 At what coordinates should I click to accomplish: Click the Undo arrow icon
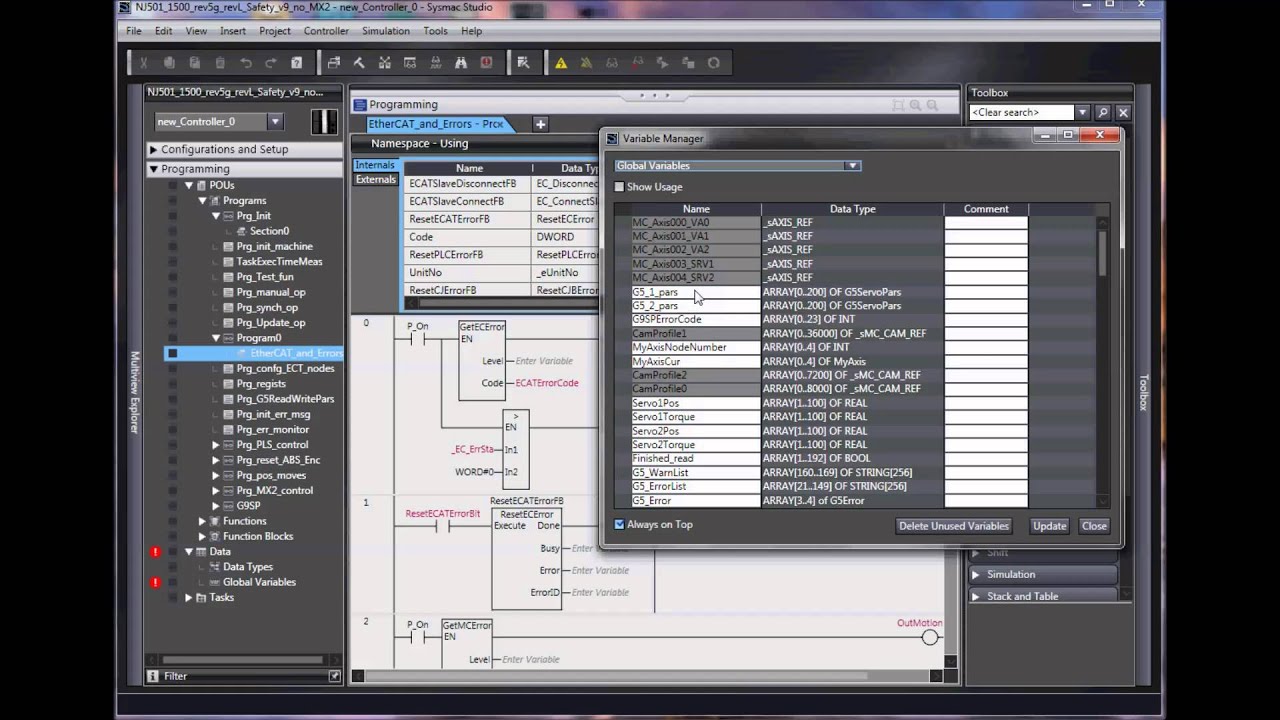[x=245, y=63]
